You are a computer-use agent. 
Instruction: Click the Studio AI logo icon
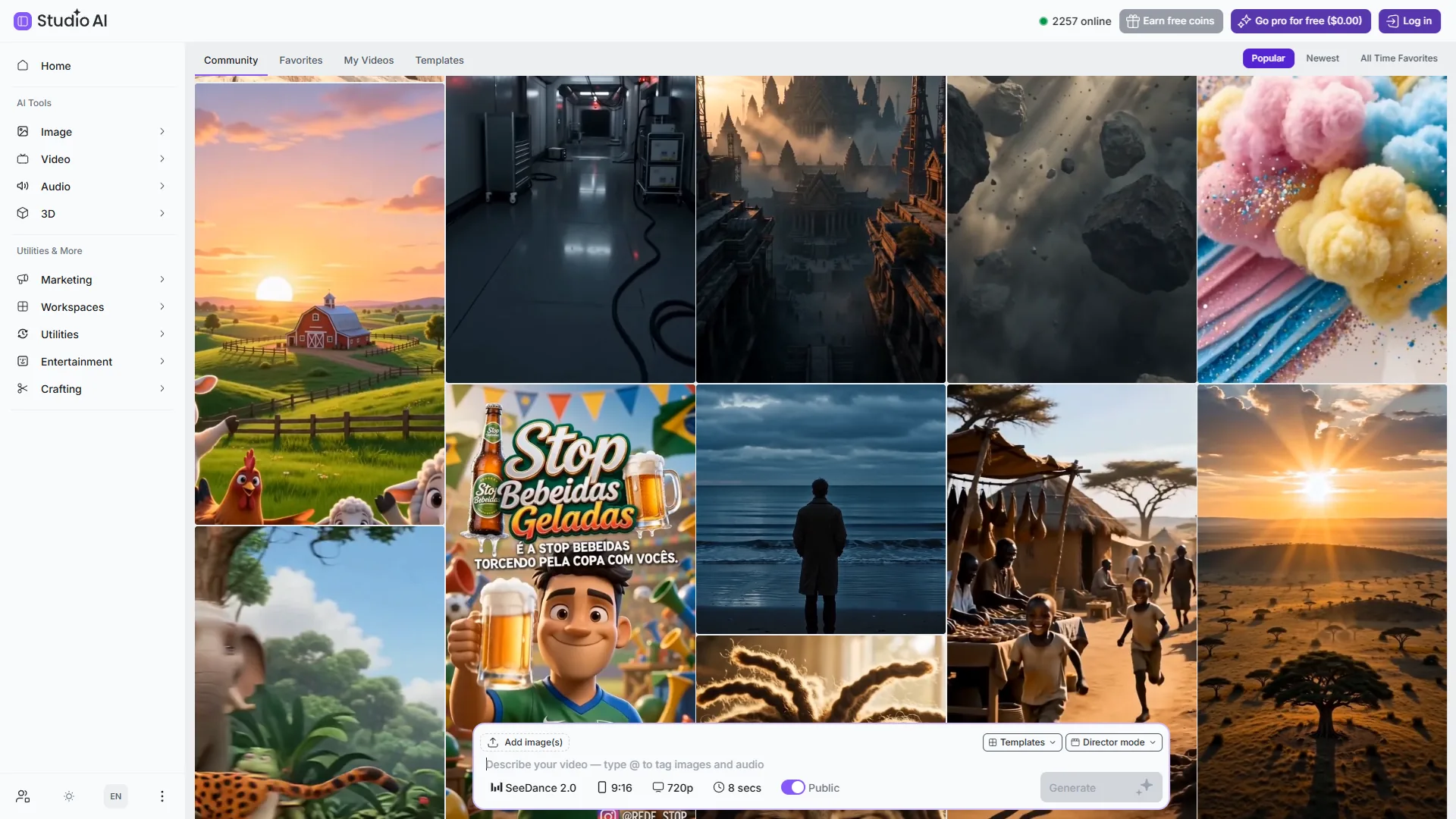pos(23,21)
